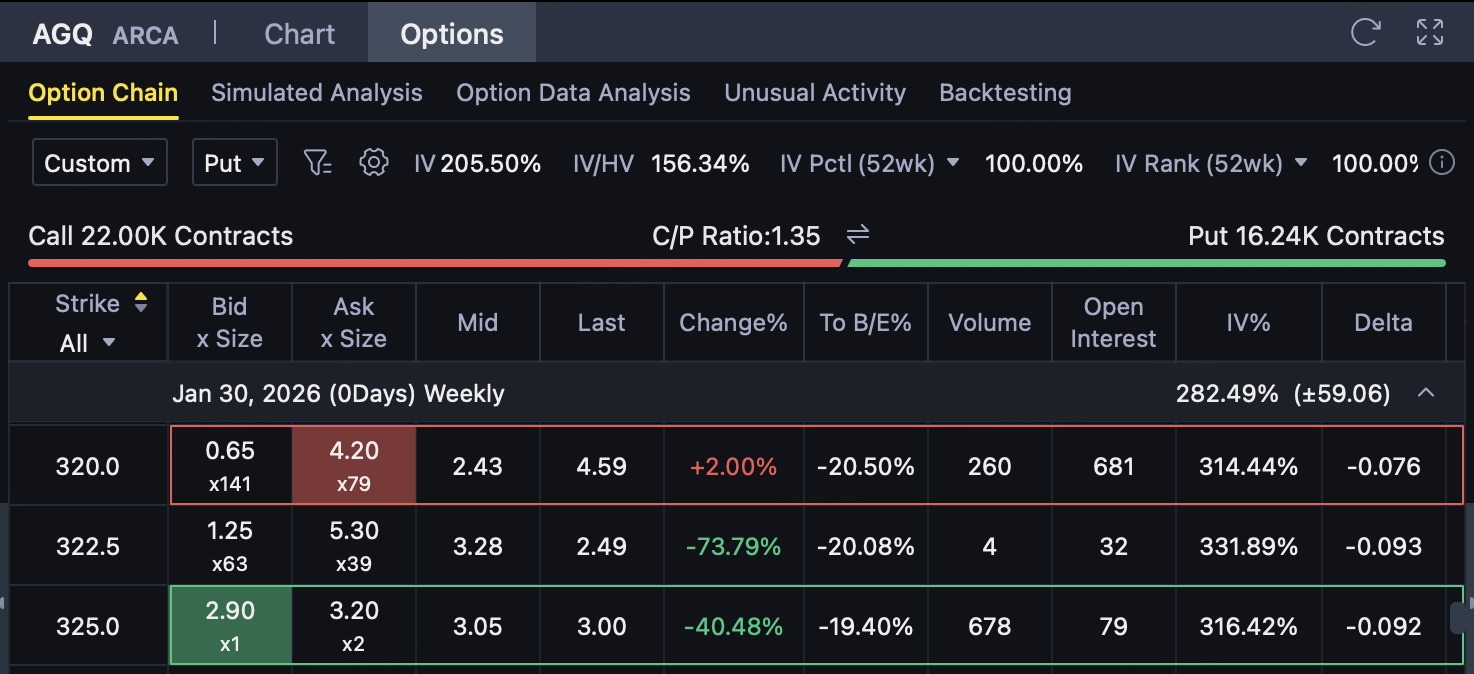This screenshot has height=674, width=1474.
Task: Click the refresh icon
Action: (x=1365, y=32)
